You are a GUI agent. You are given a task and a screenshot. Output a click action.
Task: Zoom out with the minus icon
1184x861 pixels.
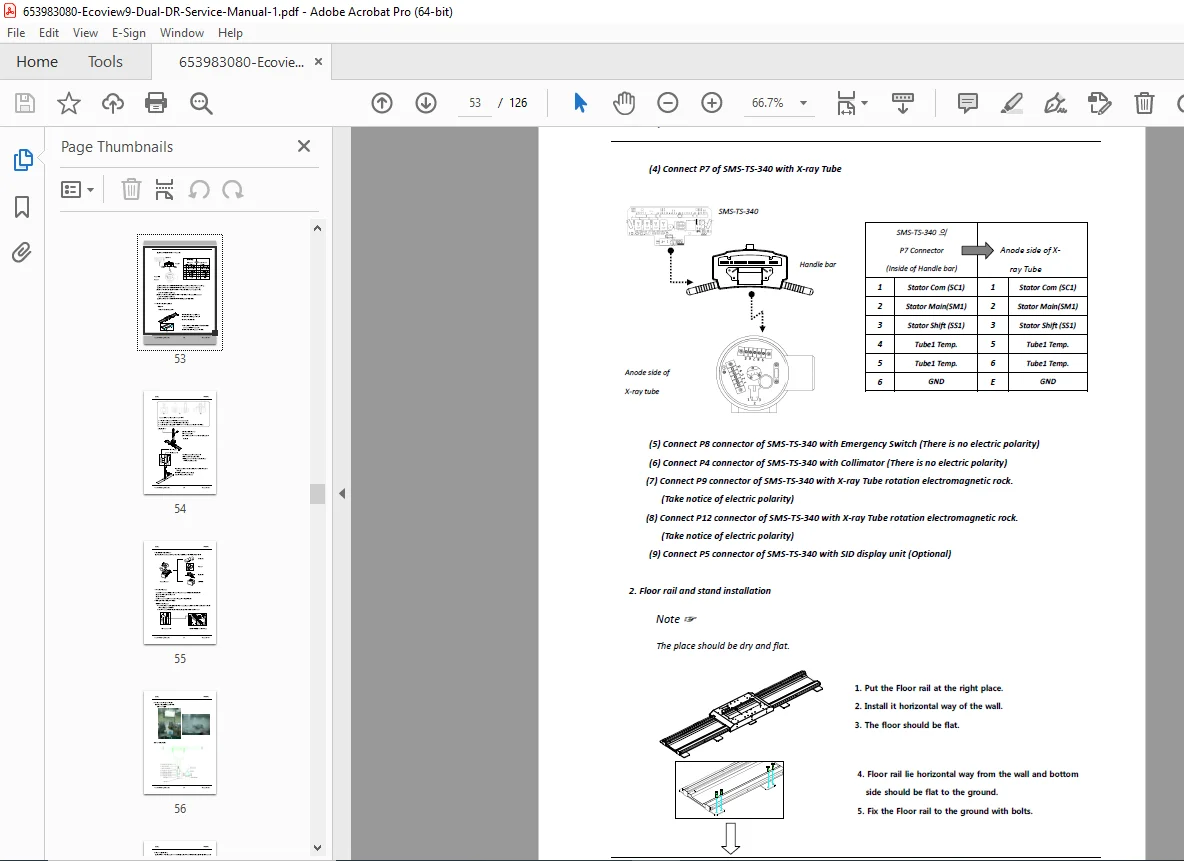pyautogui.click(x=668, y=103)
